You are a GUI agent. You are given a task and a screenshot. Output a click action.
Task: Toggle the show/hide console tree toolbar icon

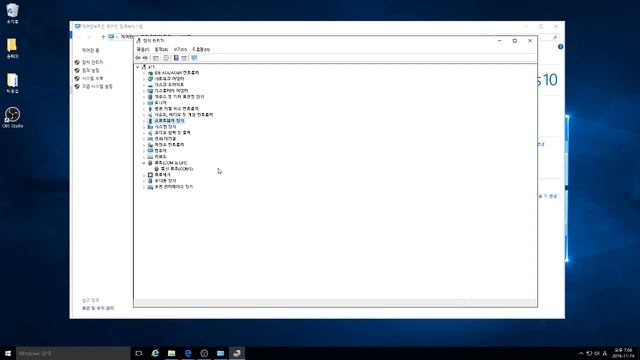click(156, 58)
